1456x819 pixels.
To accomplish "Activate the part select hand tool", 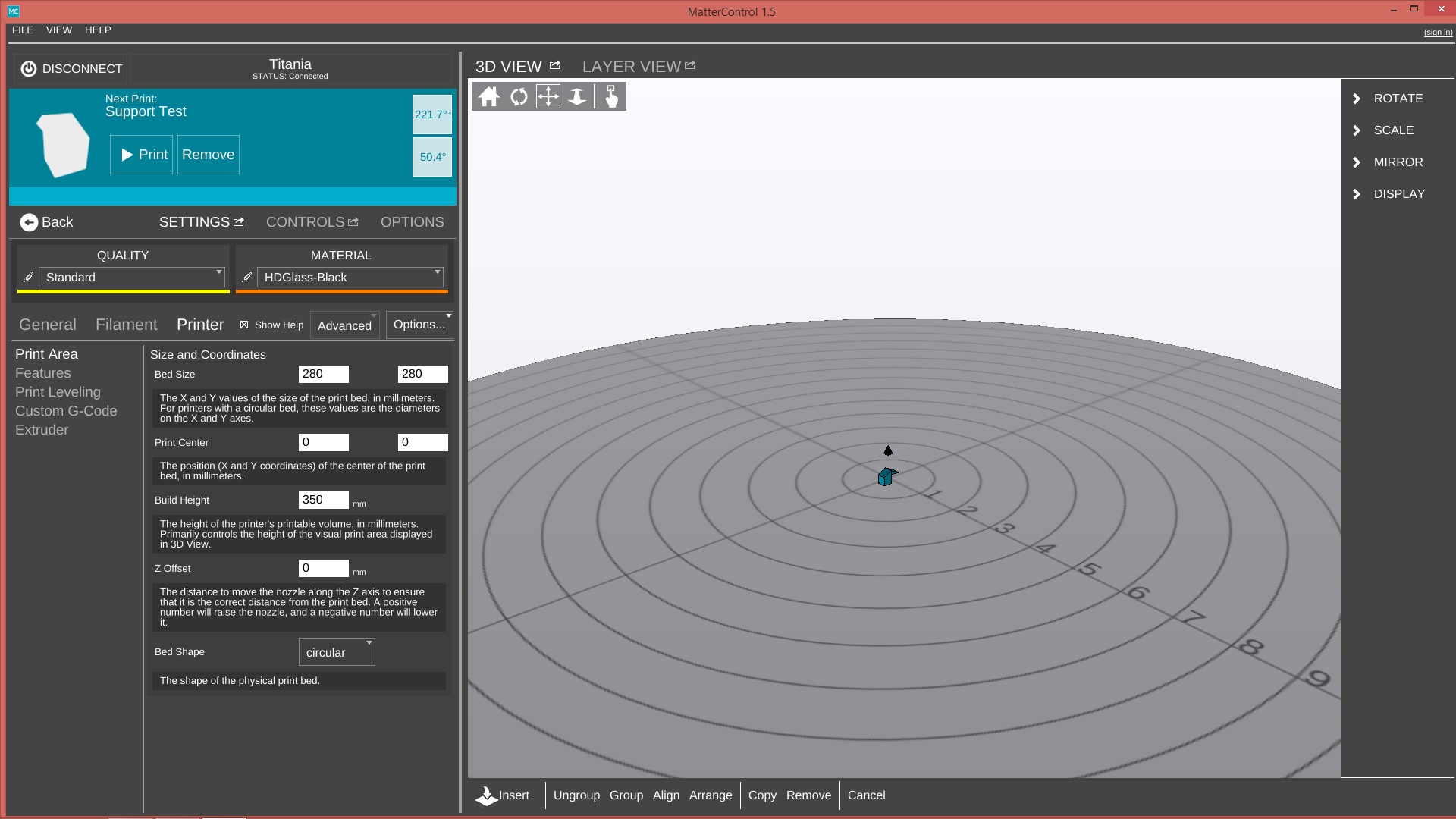I will click(x=611, y=97).
